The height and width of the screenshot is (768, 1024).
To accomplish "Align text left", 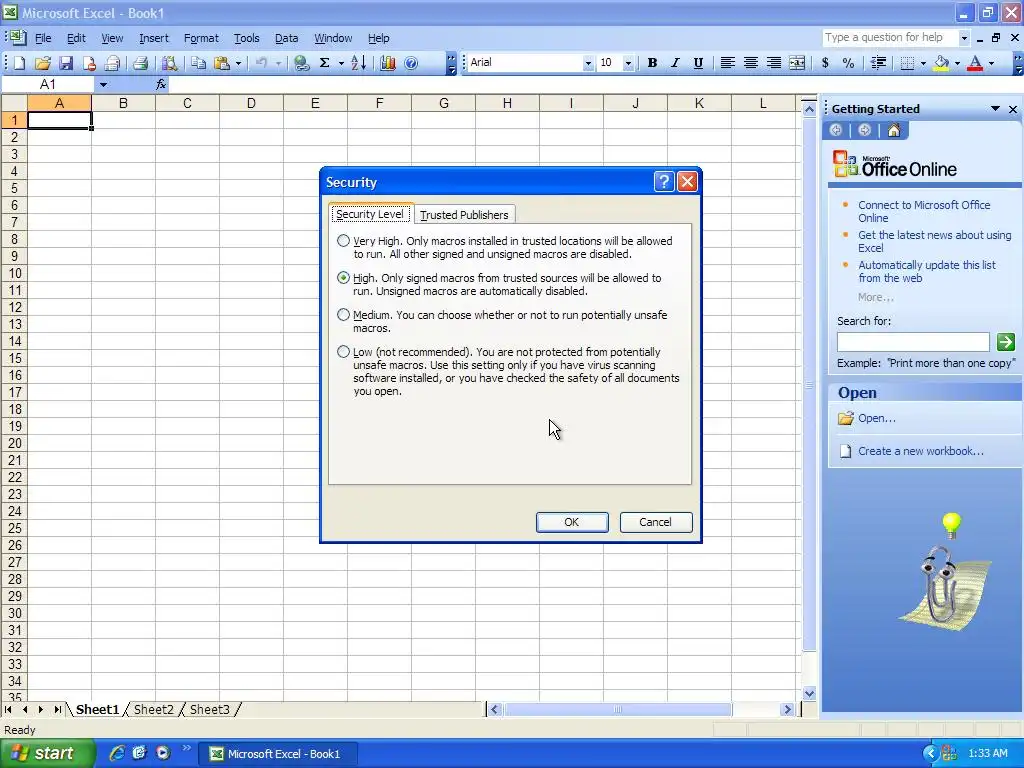I will tap(727, 63).
